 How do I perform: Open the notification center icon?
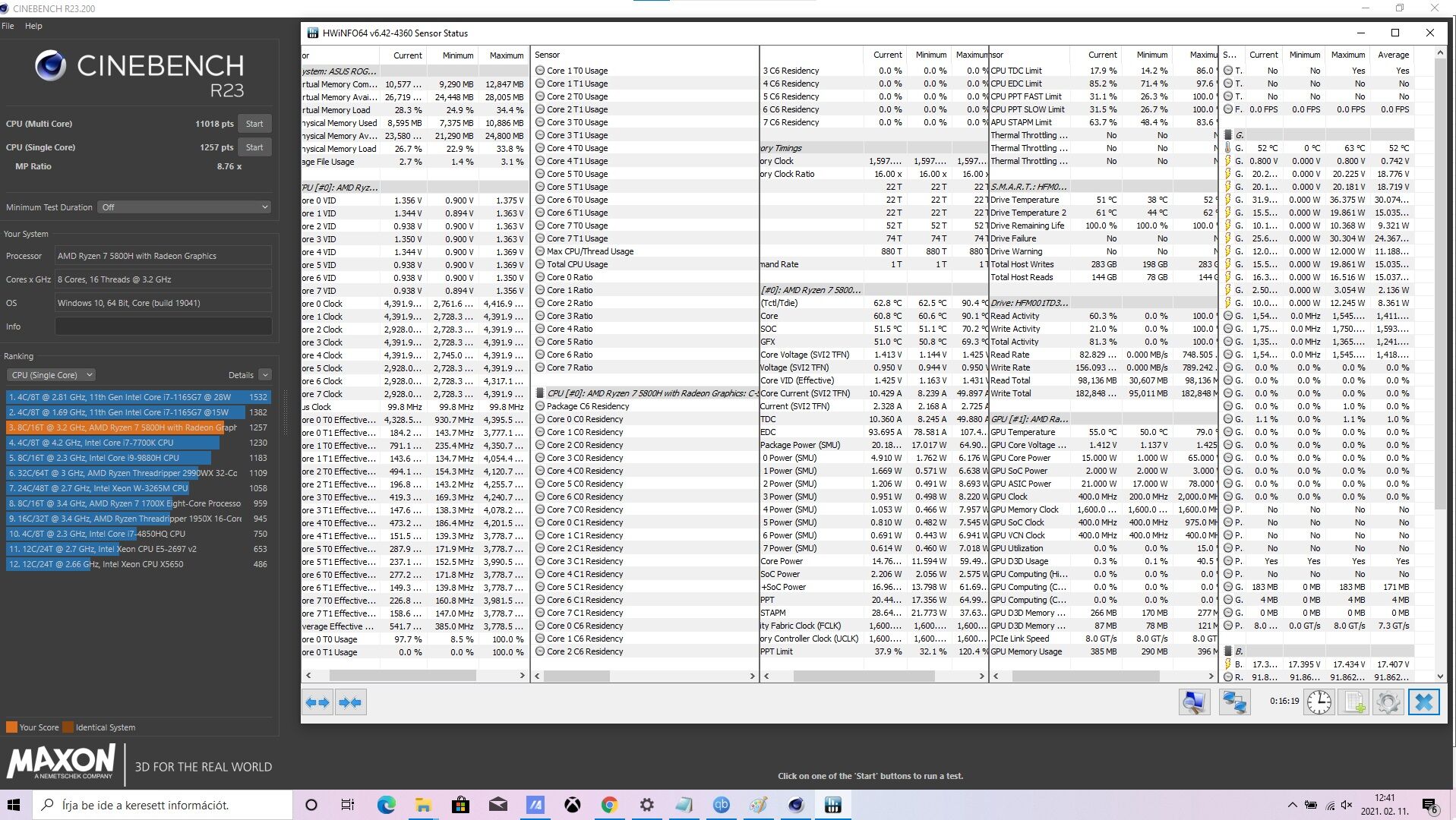coord(1429,805)
